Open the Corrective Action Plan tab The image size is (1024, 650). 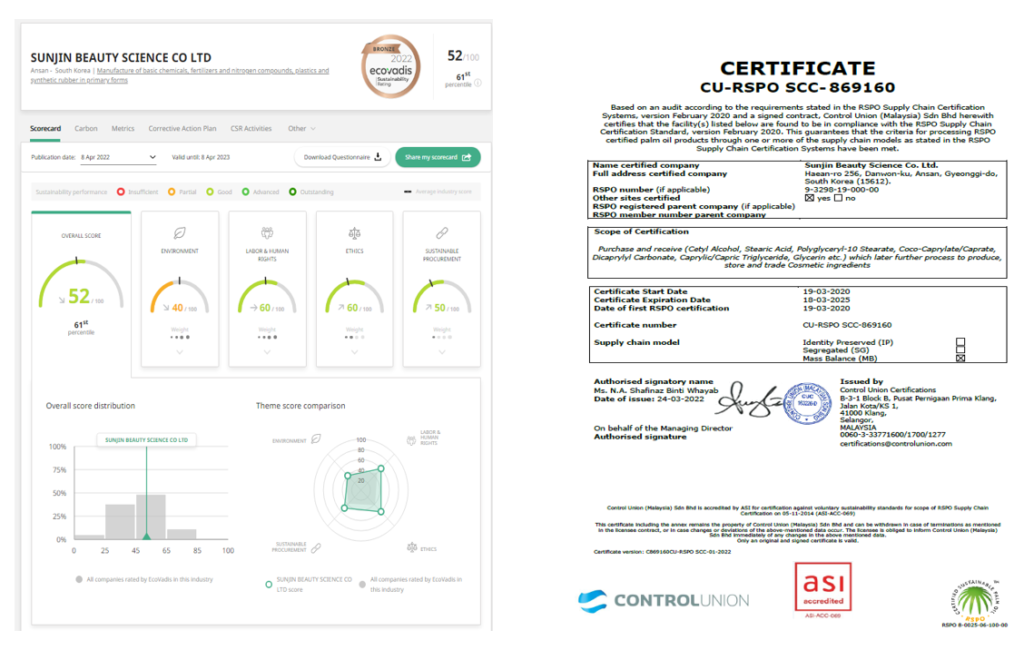[182, 128]
